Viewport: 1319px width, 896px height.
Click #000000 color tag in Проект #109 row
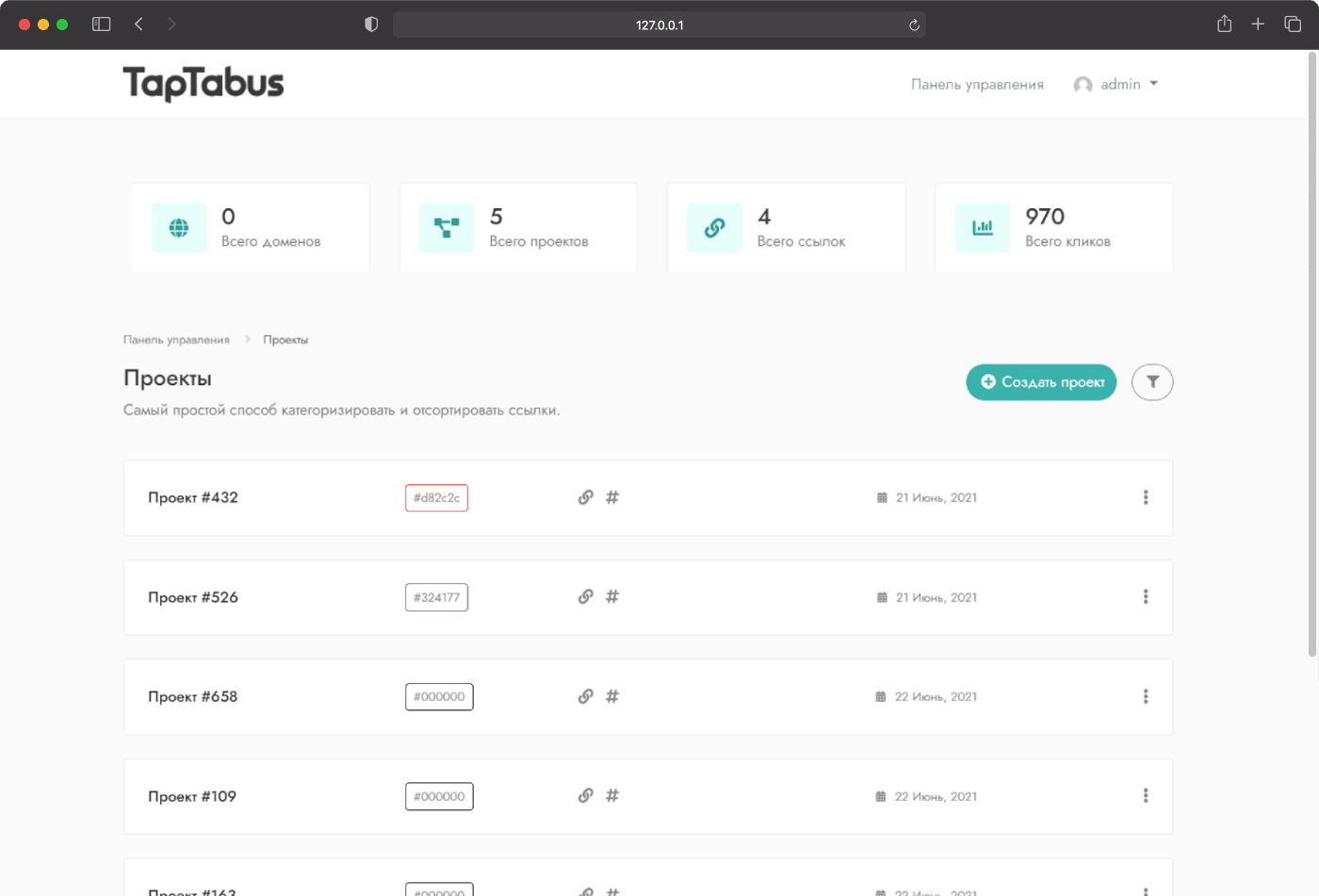tap(439, 796)
